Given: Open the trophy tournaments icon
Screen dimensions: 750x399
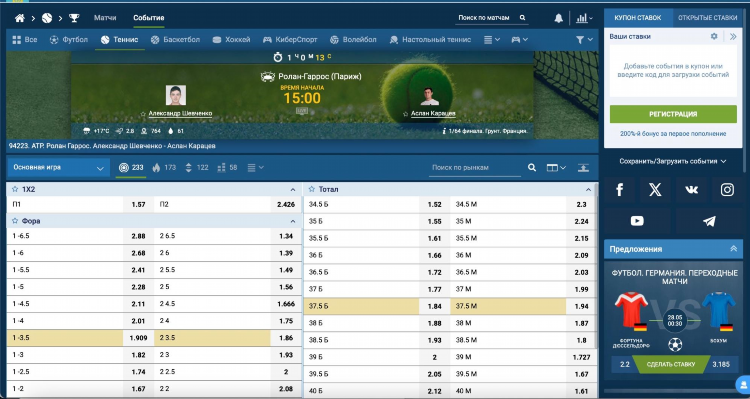Looking at the screenshot, I should [74, 18].
